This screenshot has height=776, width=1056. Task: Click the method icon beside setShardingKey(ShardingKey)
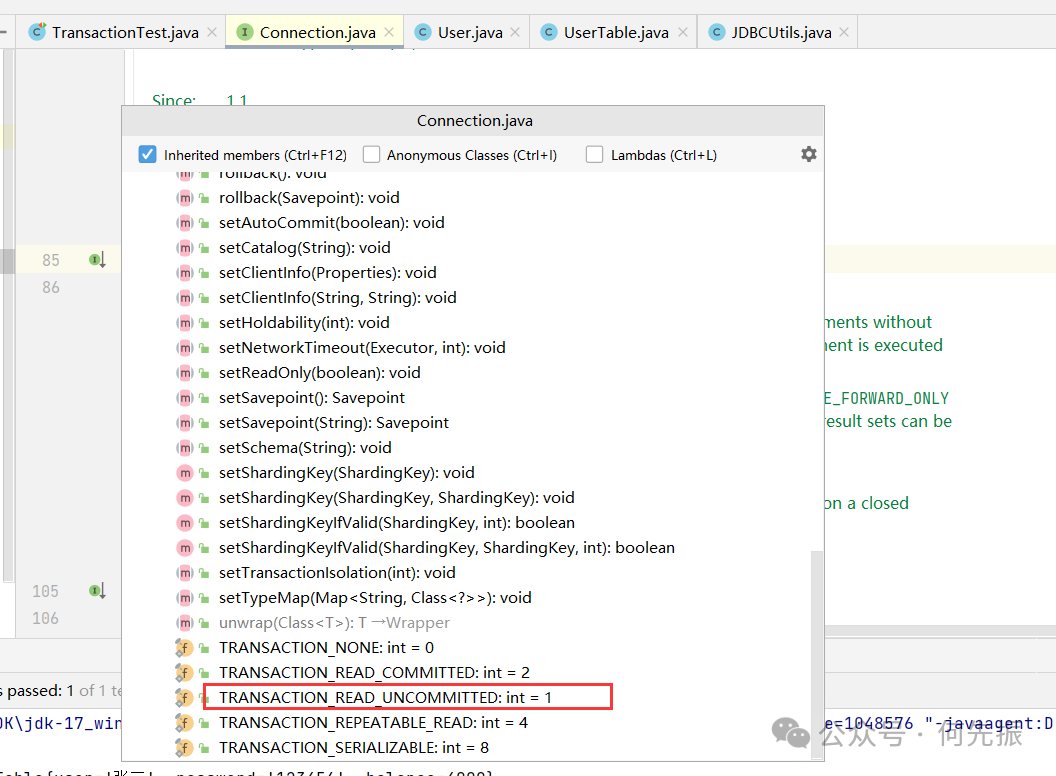pyautogui.click(x=185, y=473)
